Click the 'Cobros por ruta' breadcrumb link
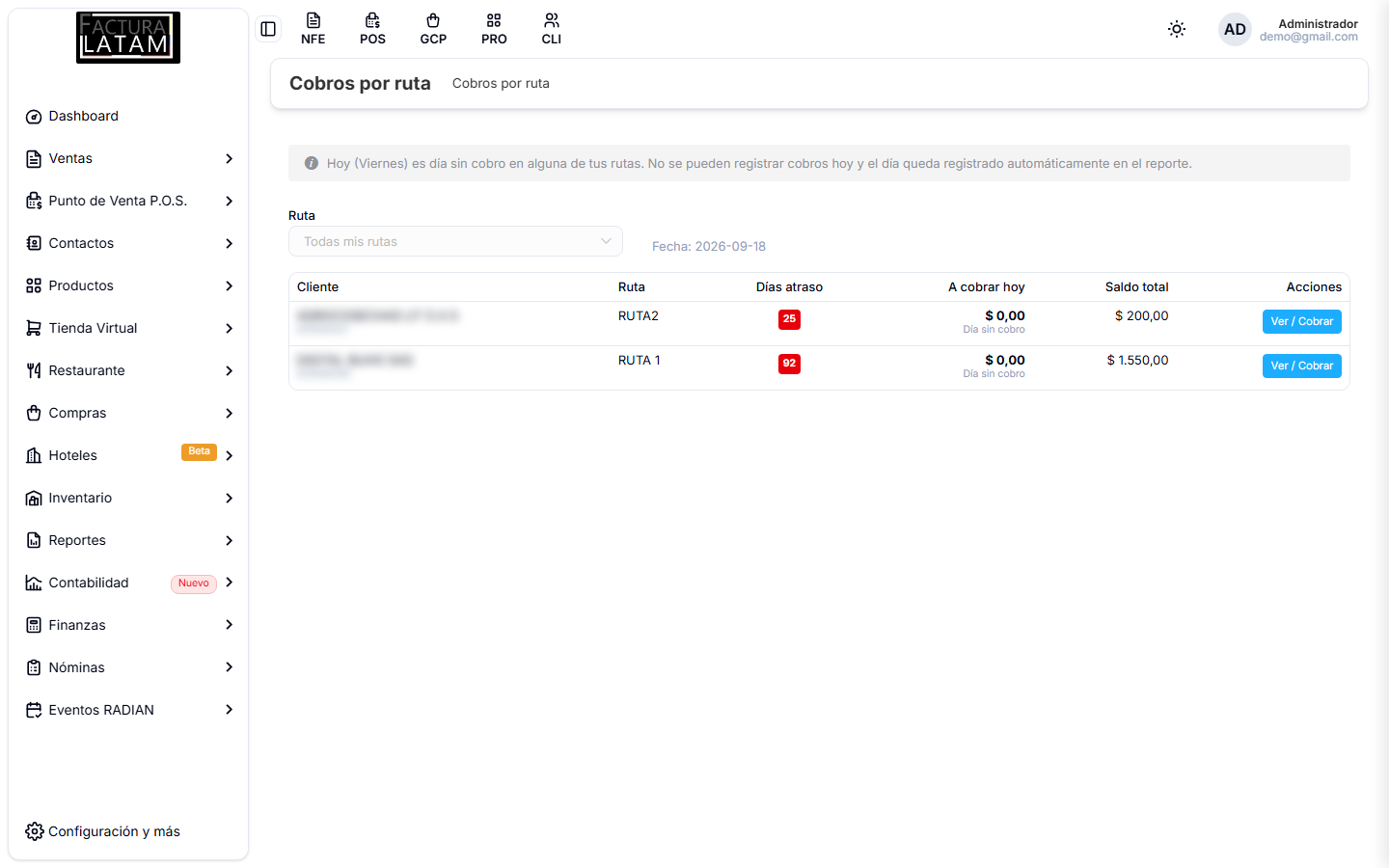Image resolution: width=1389 pixels, height=868 pixels. click(x=501, y=84)
